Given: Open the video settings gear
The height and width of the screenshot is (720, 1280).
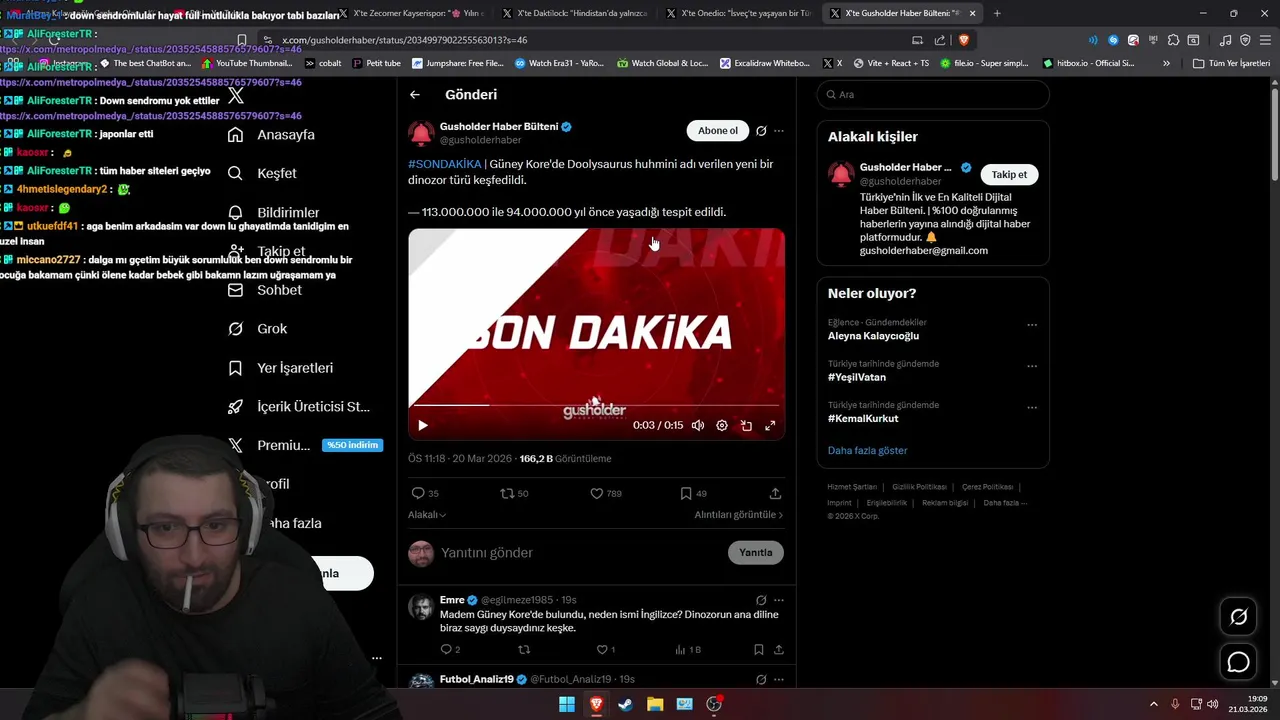Looking at the screenshot, I should pyautogui.click(x=722, y=425).
